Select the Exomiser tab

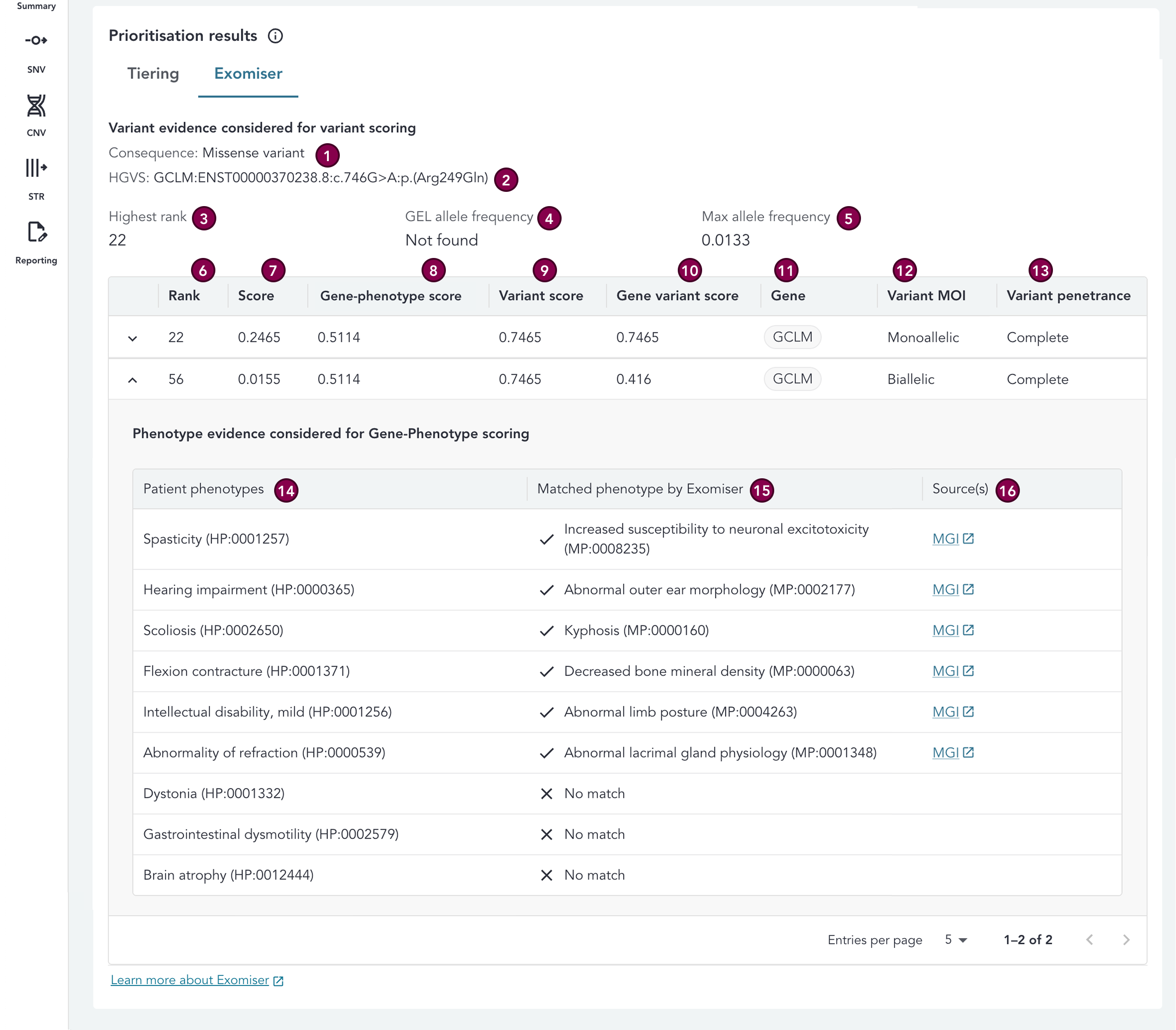point(247,73)
